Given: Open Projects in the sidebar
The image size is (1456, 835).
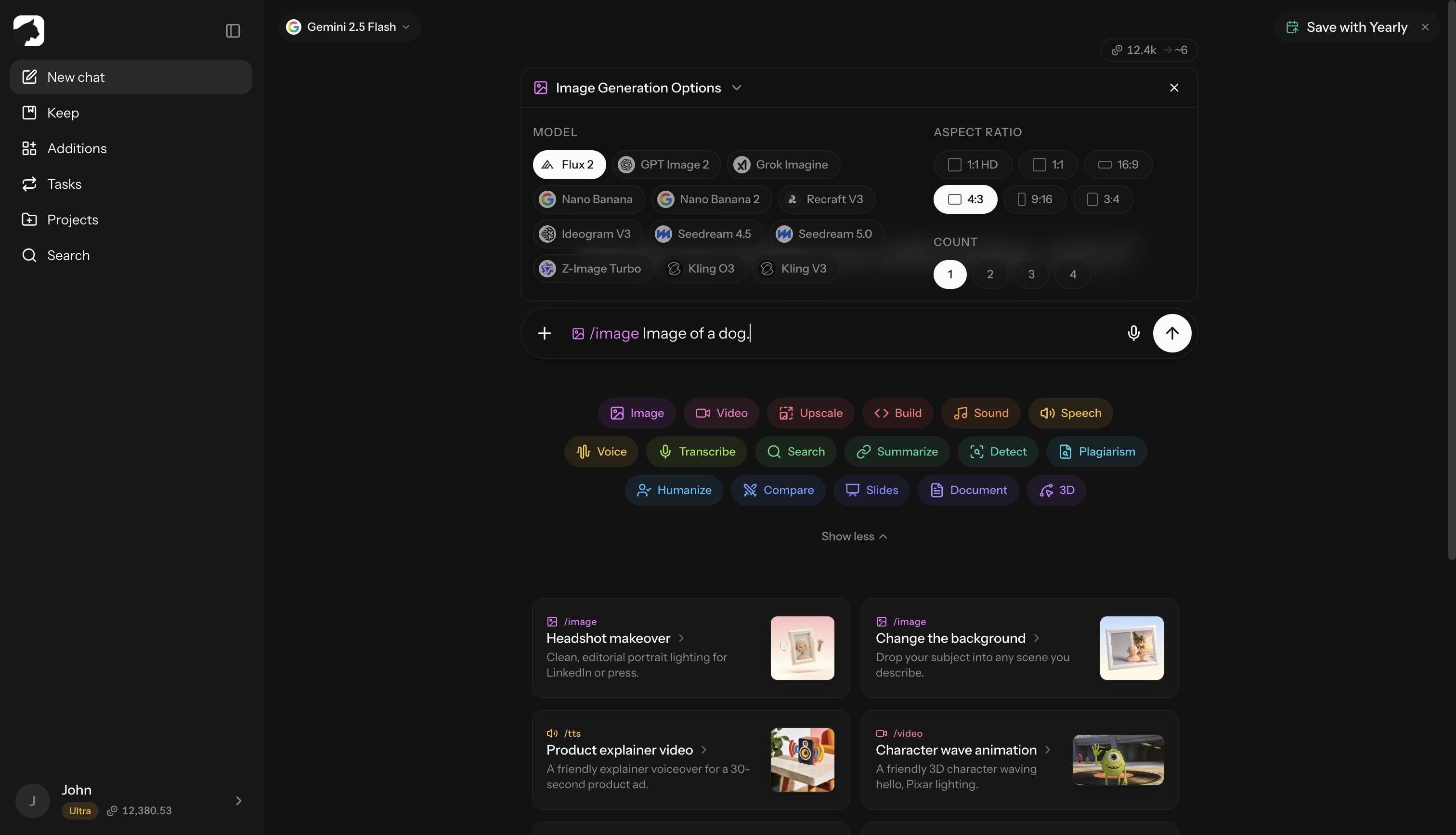Looking at the screenshot, I should coord(130,220).
